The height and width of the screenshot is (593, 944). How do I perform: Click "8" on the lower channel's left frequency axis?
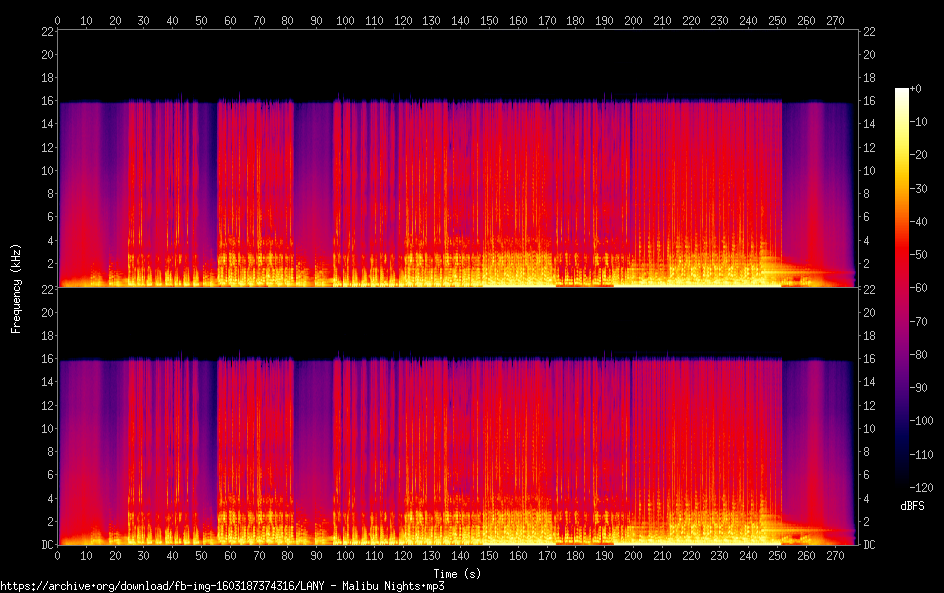tap(50, 452)
